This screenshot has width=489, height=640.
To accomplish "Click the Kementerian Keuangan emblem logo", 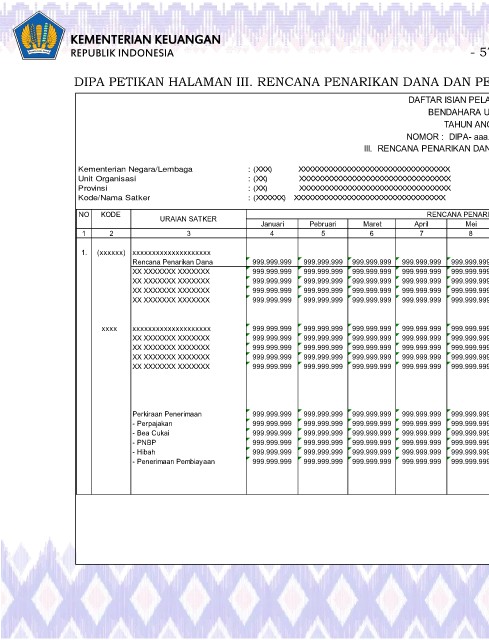I will pyautogui.click(x=39, y=36).
